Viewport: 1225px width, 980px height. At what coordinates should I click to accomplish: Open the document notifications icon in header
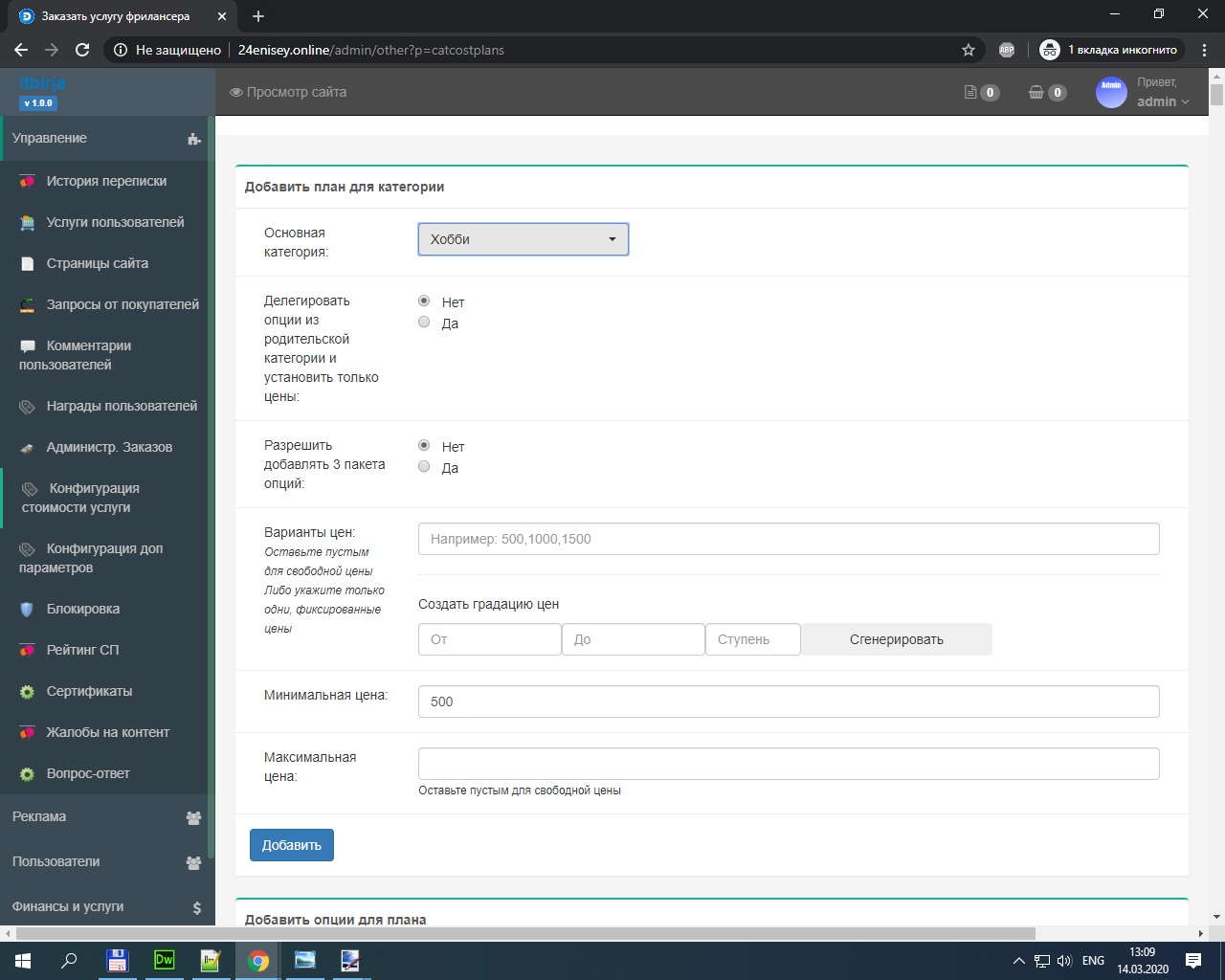tap(970, 93)
